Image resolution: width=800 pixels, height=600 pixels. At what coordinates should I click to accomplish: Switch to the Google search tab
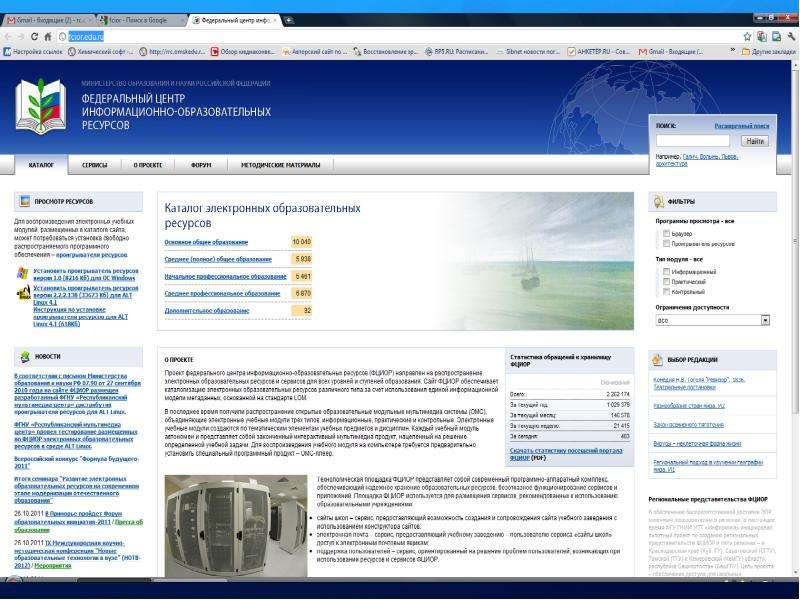point(140,20)
